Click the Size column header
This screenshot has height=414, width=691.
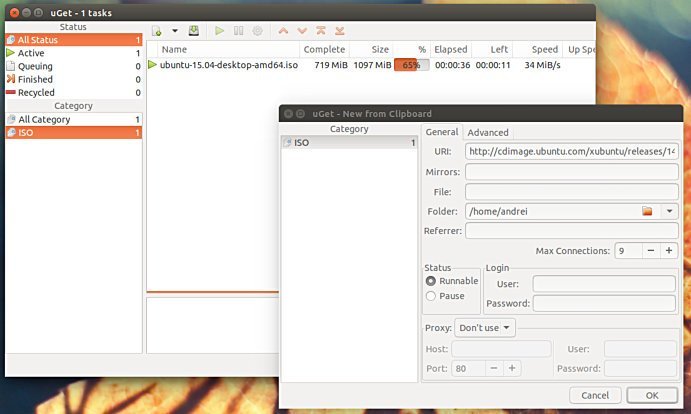pyautogui.click(x=372, y=49)
